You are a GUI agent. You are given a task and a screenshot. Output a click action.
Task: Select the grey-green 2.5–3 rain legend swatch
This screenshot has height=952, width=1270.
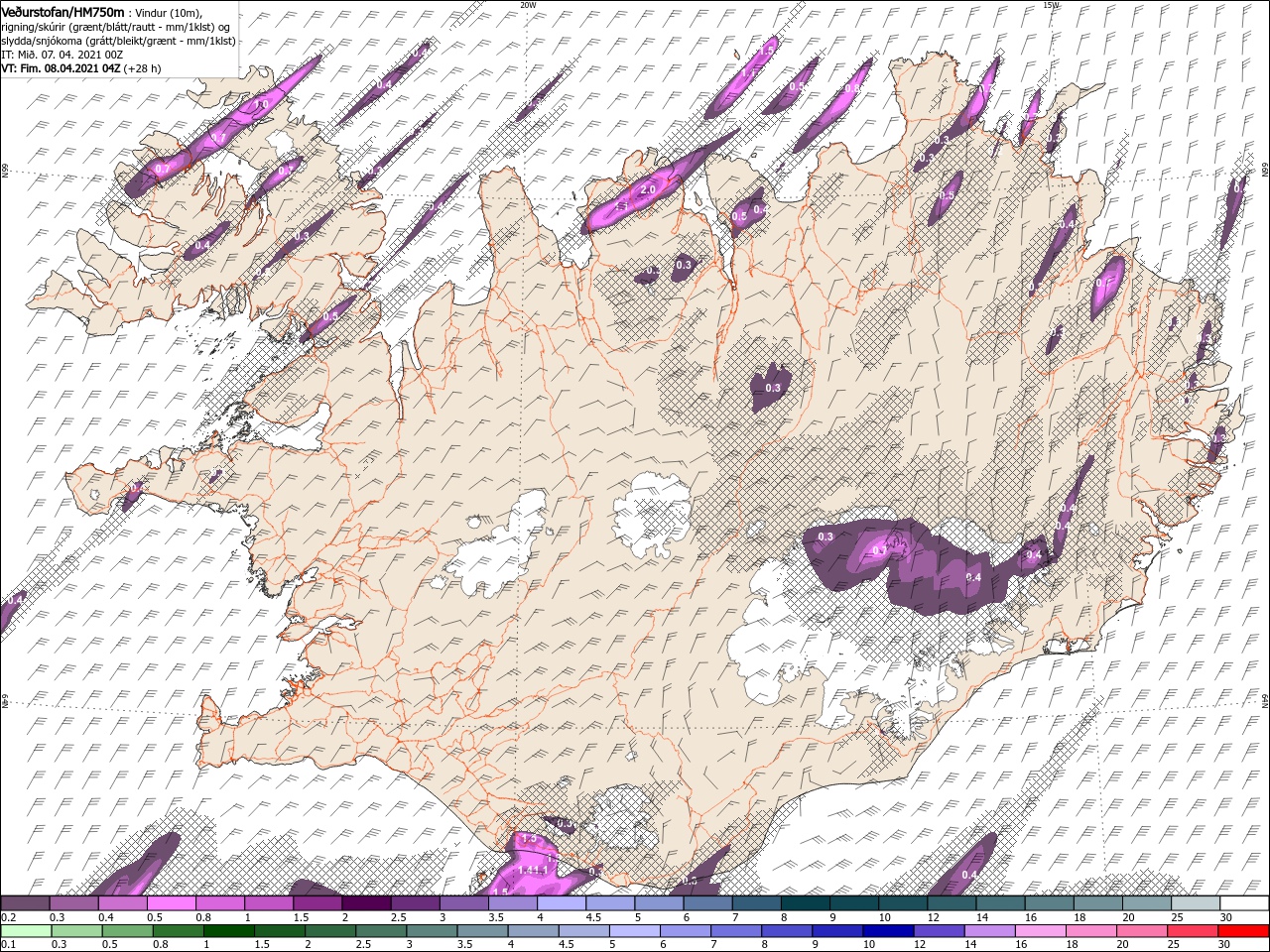point(380,931)
